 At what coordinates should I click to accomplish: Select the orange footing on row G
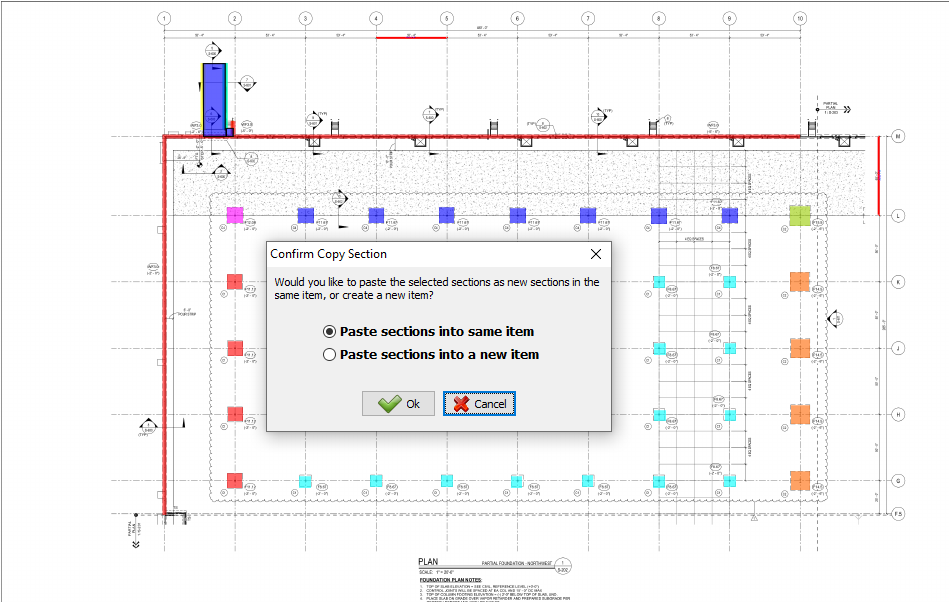pos(799,480)
